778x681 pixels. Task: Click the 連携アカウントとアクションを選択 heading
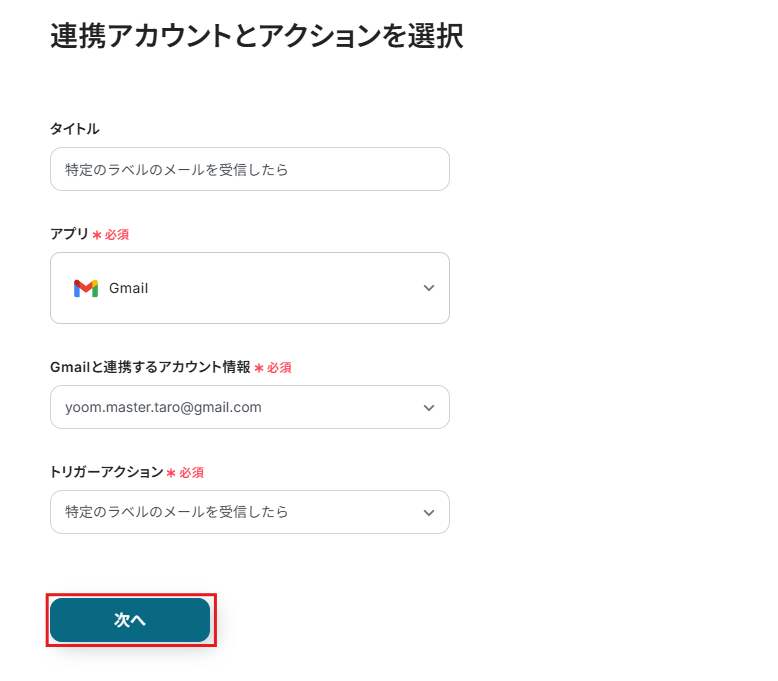[x=256, y=37]
